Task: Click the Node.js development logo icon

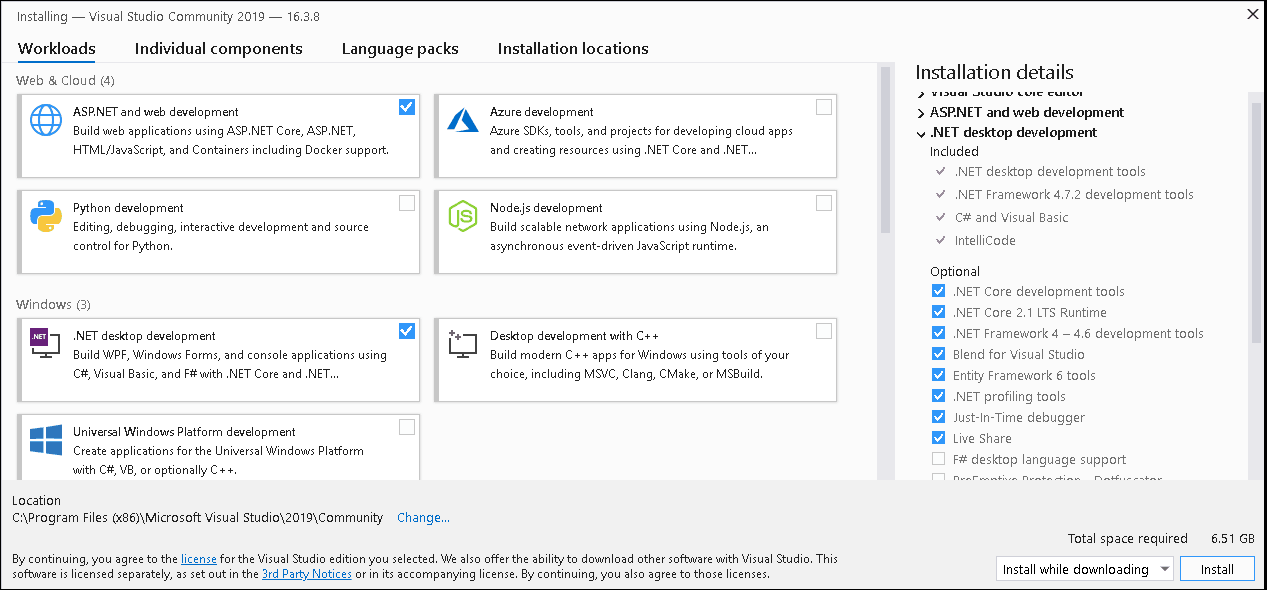Action: coord(463,216)
